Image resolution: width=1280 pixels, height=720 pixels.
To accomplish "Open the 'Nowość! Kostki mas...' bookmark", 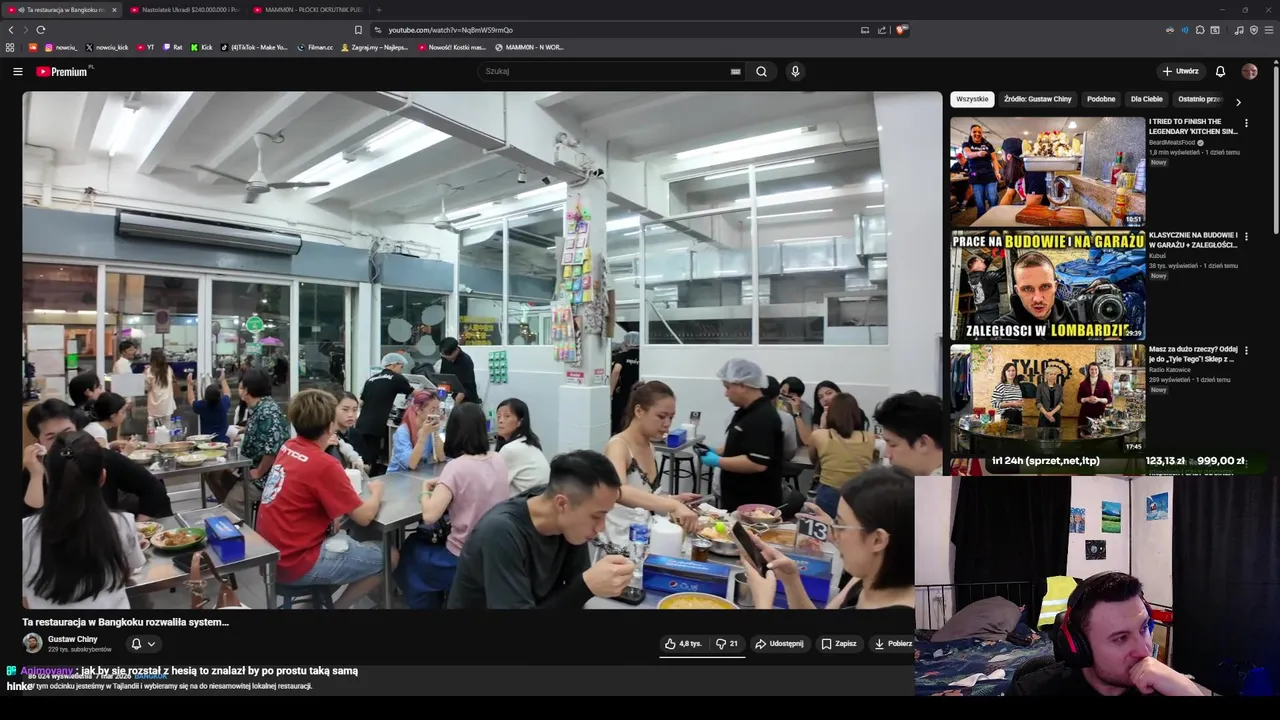I will coord(452,47).
